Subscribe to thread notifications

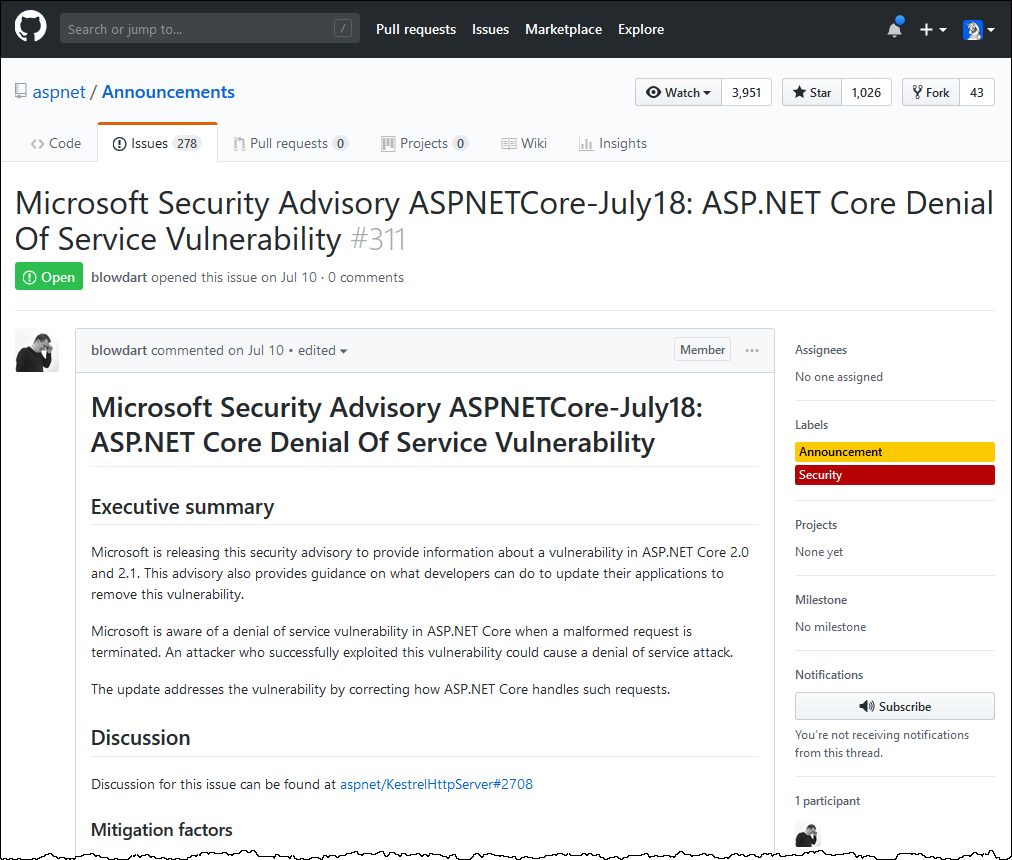point(895,706)
